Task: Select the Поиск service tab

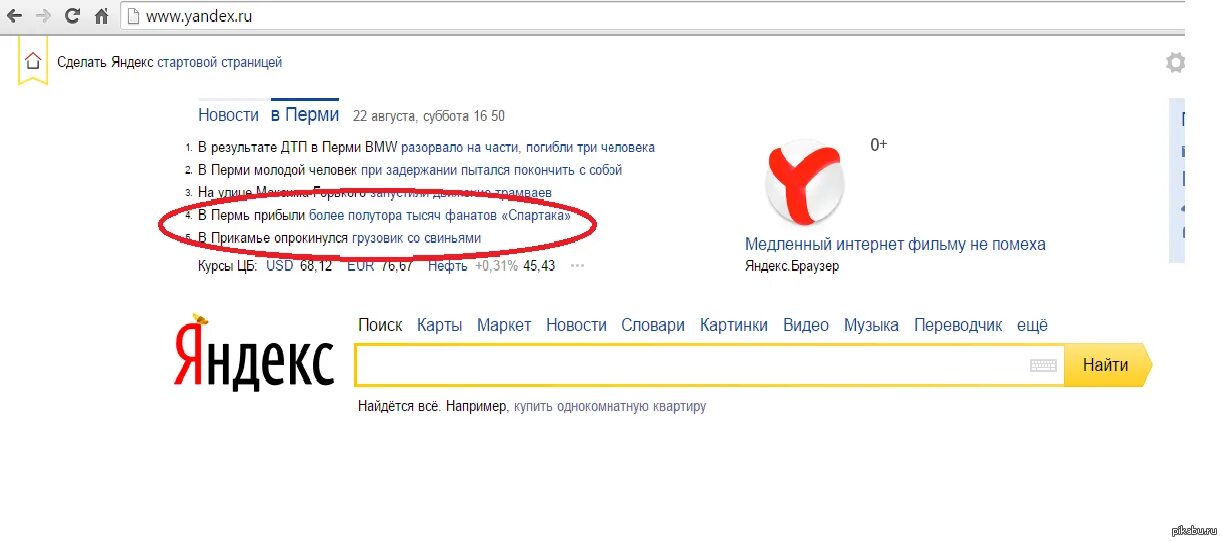Action: (380, 325)
